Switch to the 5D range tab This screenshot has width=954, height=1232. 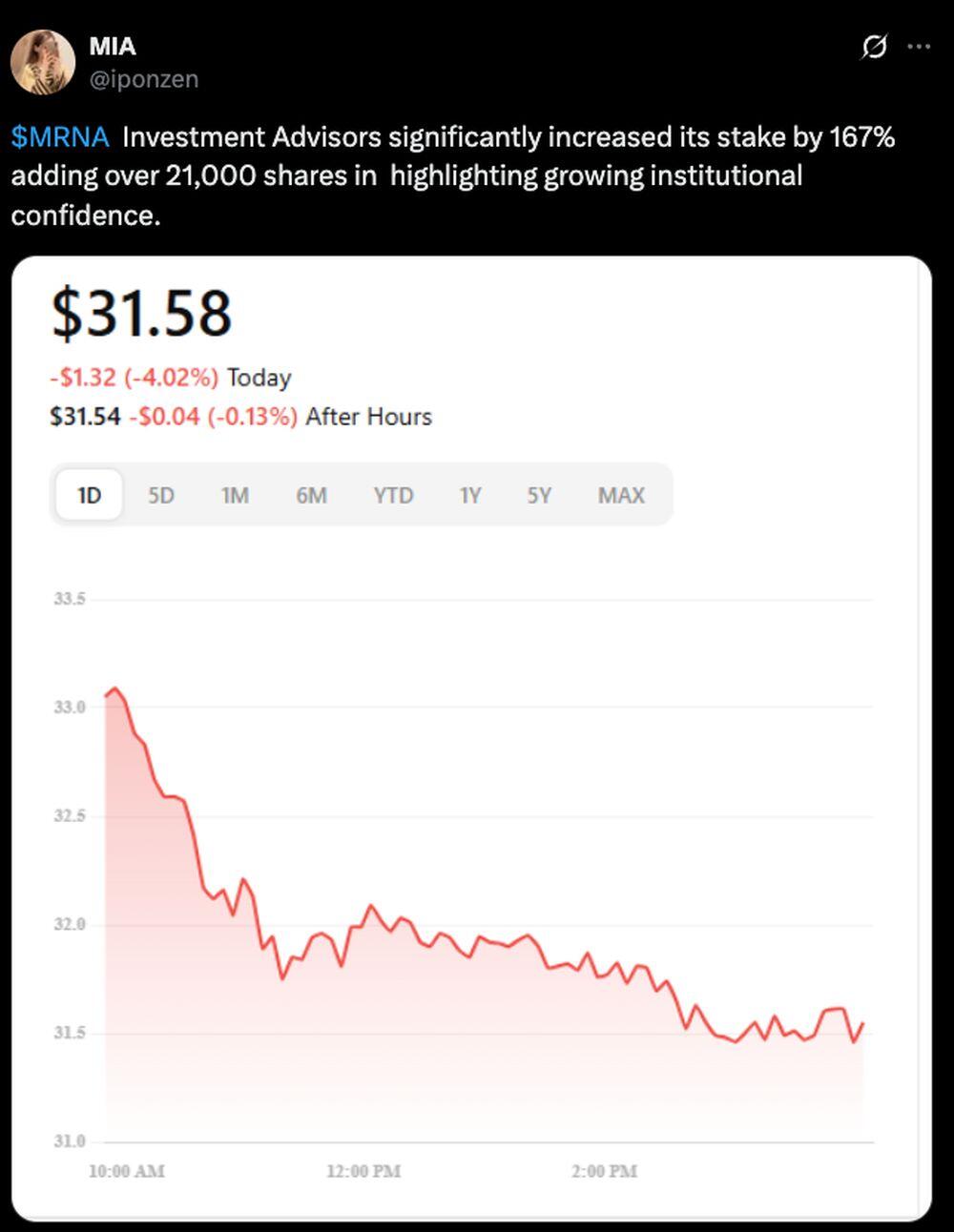pos(161,495)
